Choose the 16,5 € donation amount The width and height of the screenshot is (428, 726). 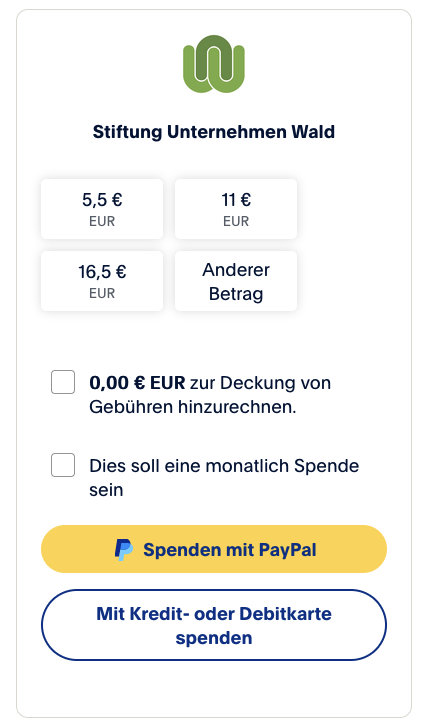click(x=102, y=281)
